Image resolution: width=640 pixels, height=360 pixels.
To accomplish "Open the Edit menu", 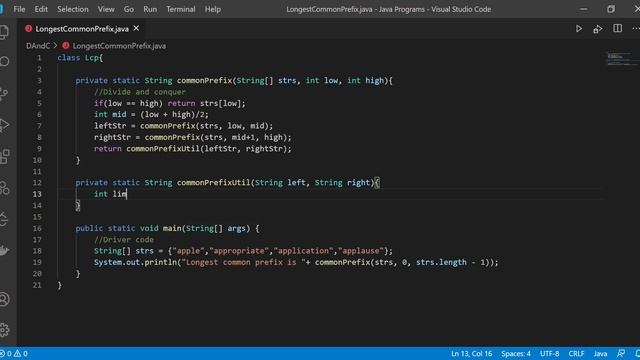I will click(x=41, y=9).
